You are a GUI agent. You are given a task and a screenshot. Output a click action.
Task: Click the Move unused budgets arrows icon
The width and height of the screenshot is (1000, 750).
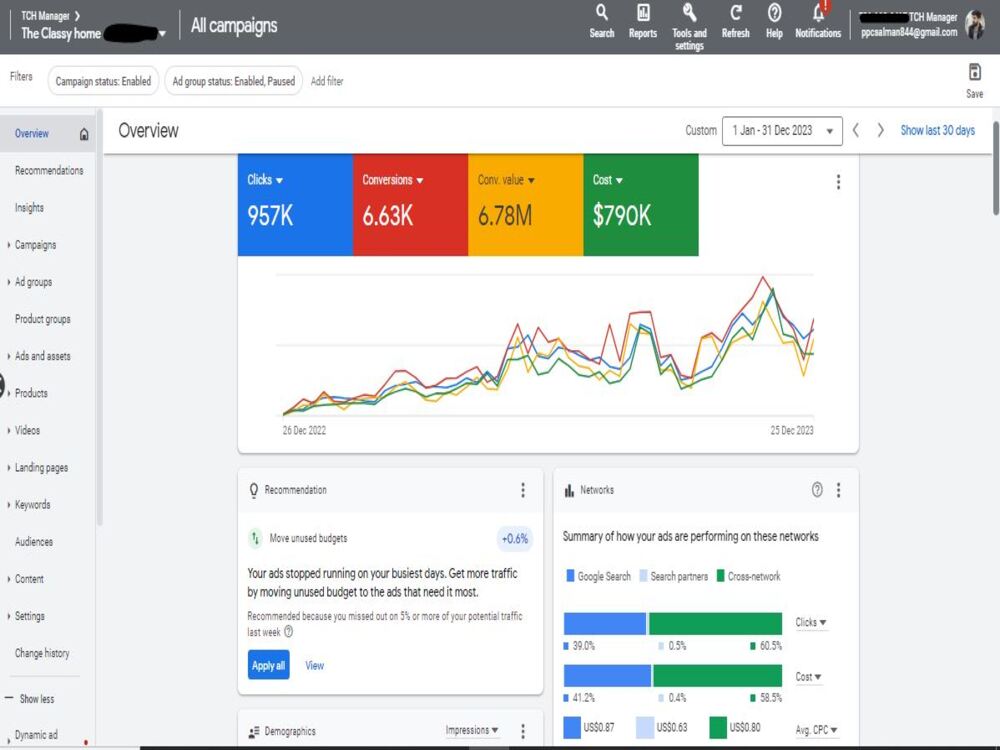[x=255, y=538]
